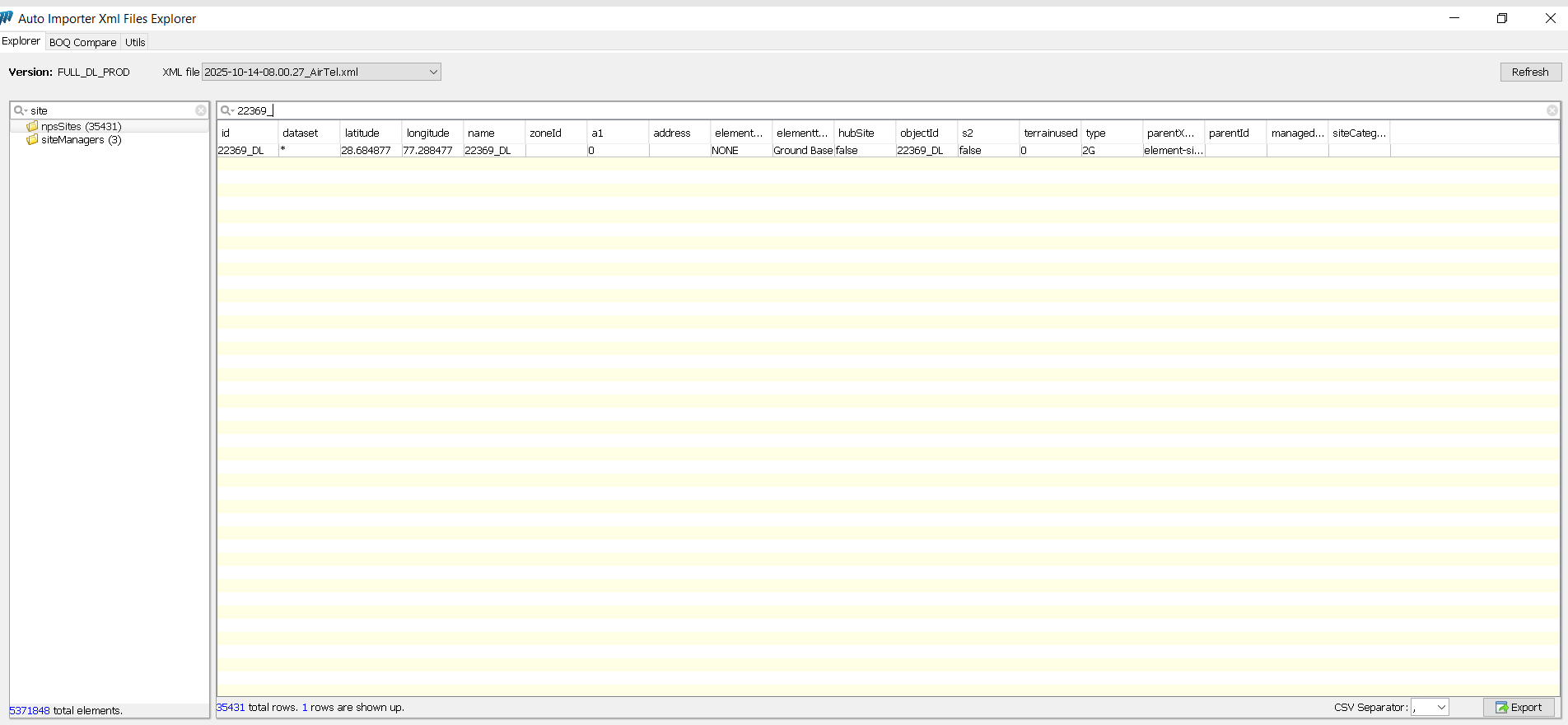This screenshot has width=1568, height=725.
Task: Select the 22369_DL table row
Action: pyautogui.click(x=241, y=151)
